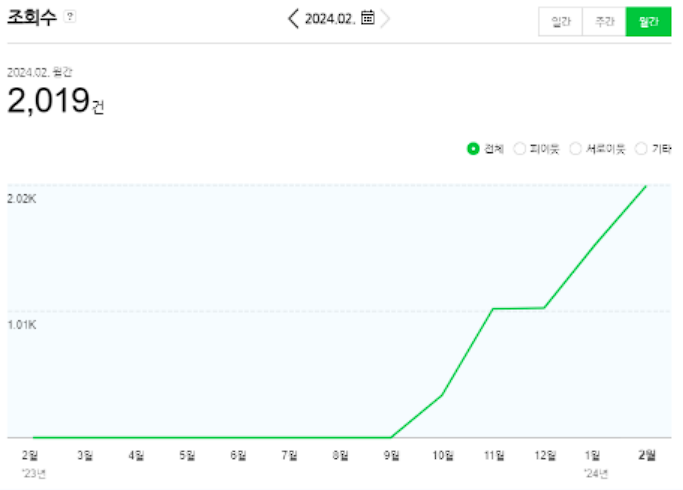683x490 pixels.
Task: Choose the 기타 radio option
Action: tap(641, 149)
